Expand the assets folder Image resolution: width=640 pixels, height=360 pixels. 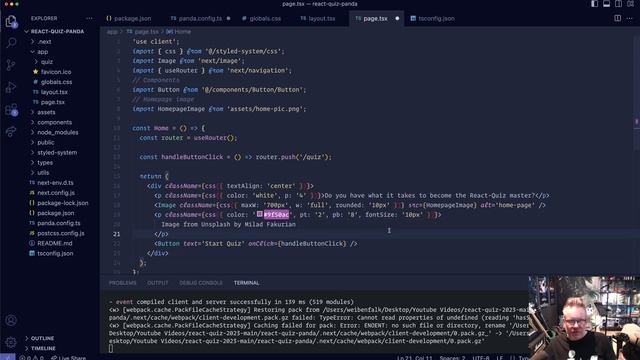[x=46, y=112]
